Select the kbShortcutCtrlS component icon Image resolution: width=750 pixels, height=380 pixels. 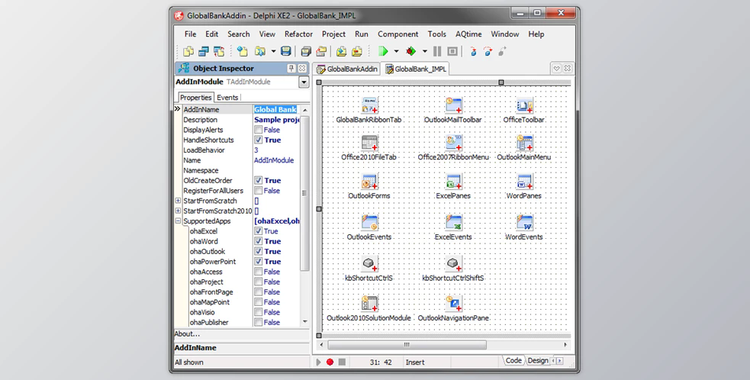369,264
